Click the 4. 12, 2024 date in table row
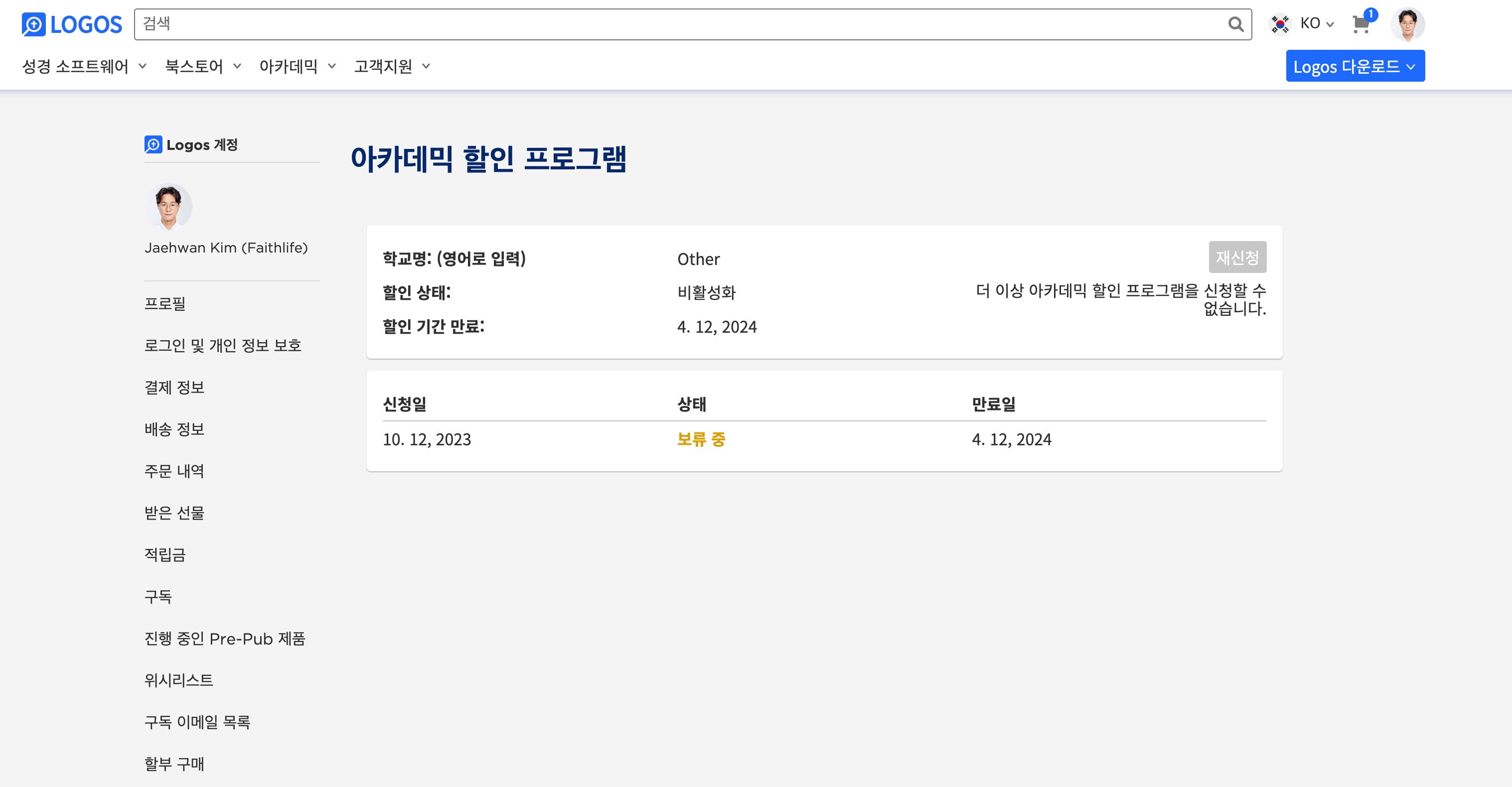 click(x=1011, y=439)
